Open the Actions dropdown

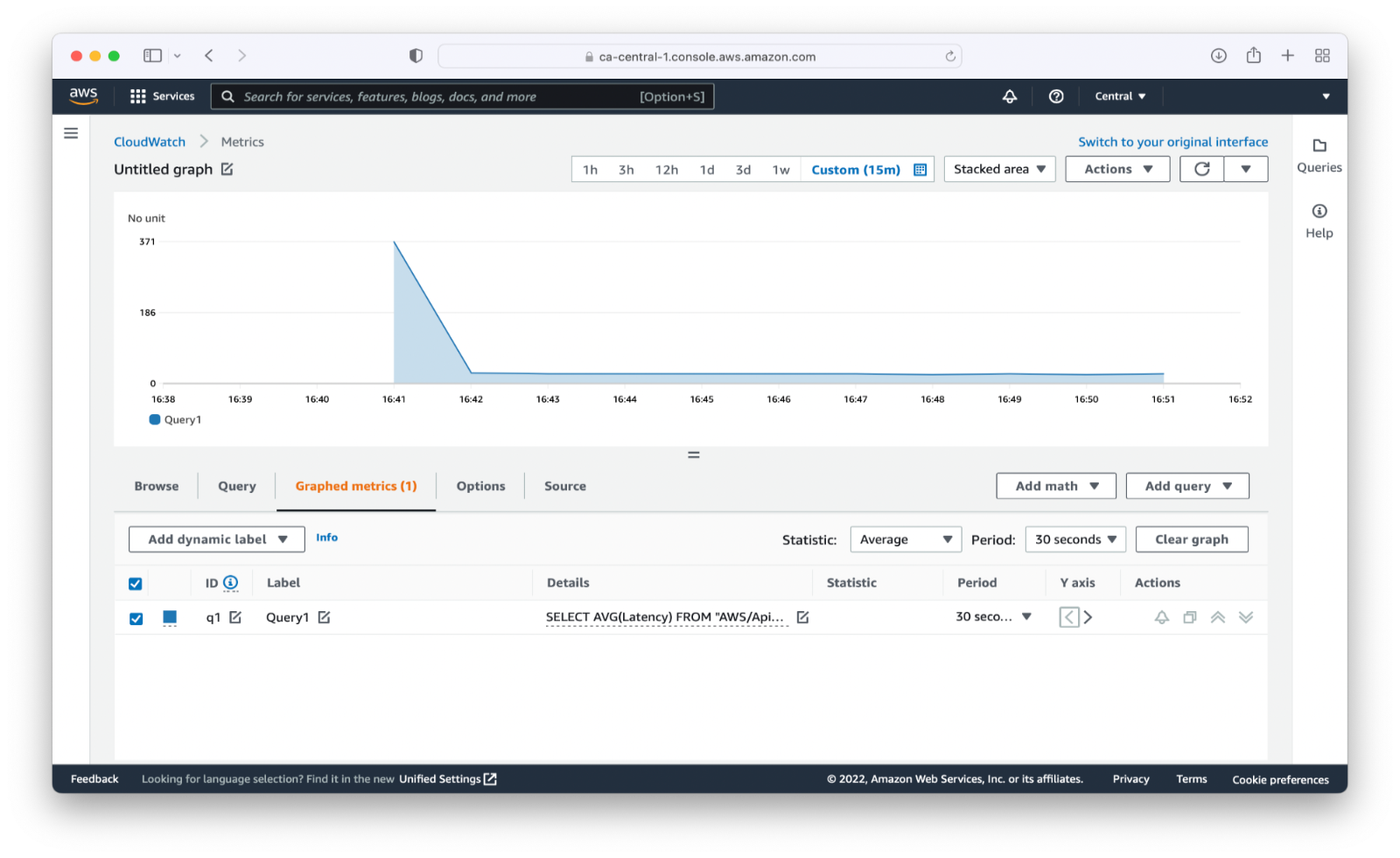1117,169
